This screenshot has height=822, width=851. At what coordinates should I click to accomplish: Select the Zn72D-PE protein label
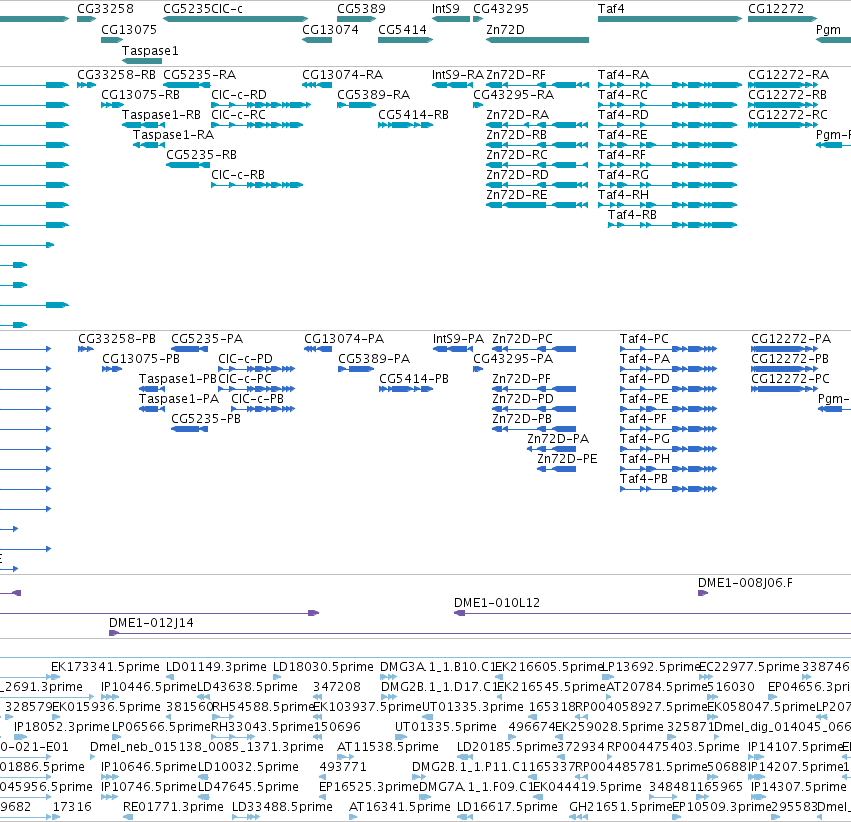567,458
